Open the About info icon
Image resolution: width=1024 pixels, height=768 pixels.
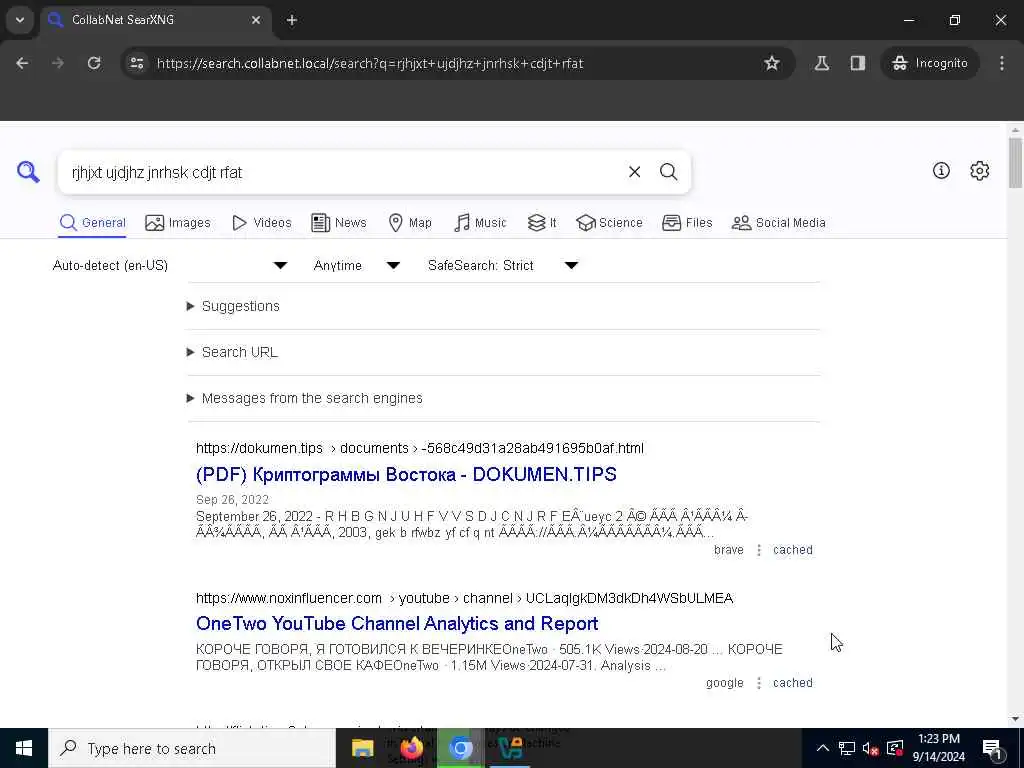pos(941,170)
